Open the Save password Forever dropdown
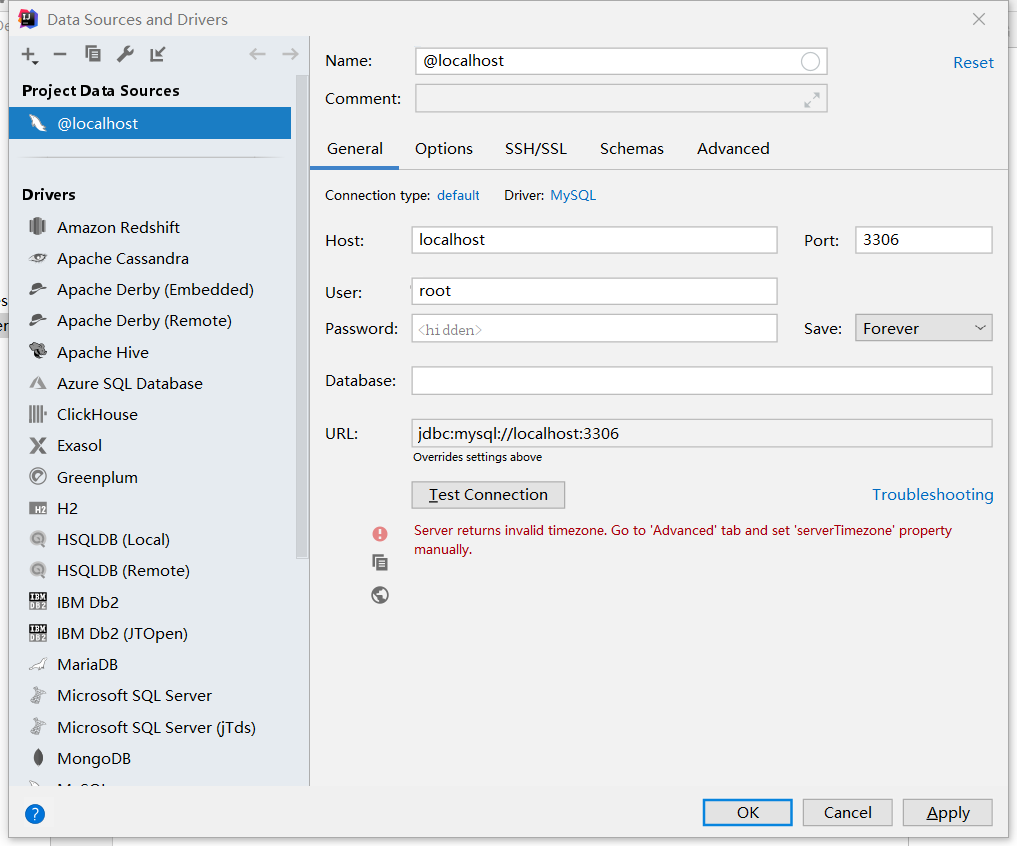 tap(924, 328)
